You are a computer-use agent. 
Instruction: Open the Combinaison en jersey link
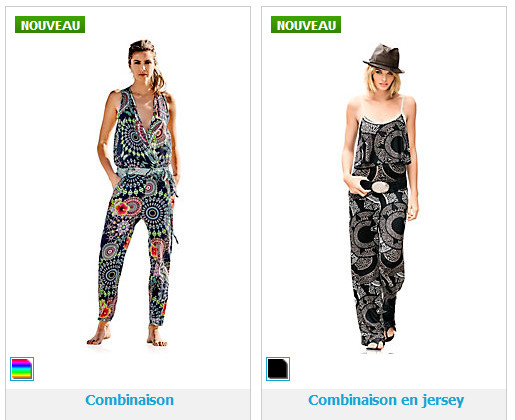(x=386, y=400)
